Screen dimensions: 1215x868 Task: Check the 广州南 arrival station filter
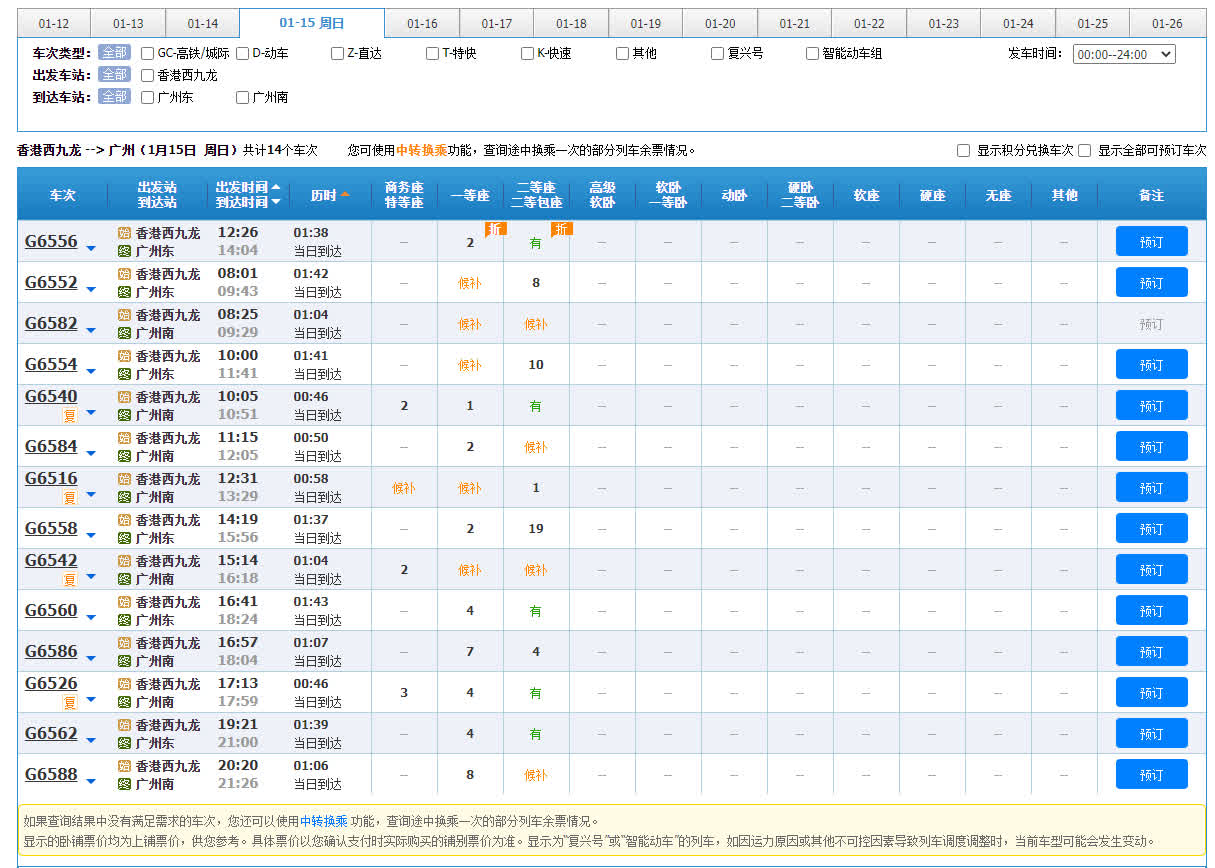click(x=243, y=97)
